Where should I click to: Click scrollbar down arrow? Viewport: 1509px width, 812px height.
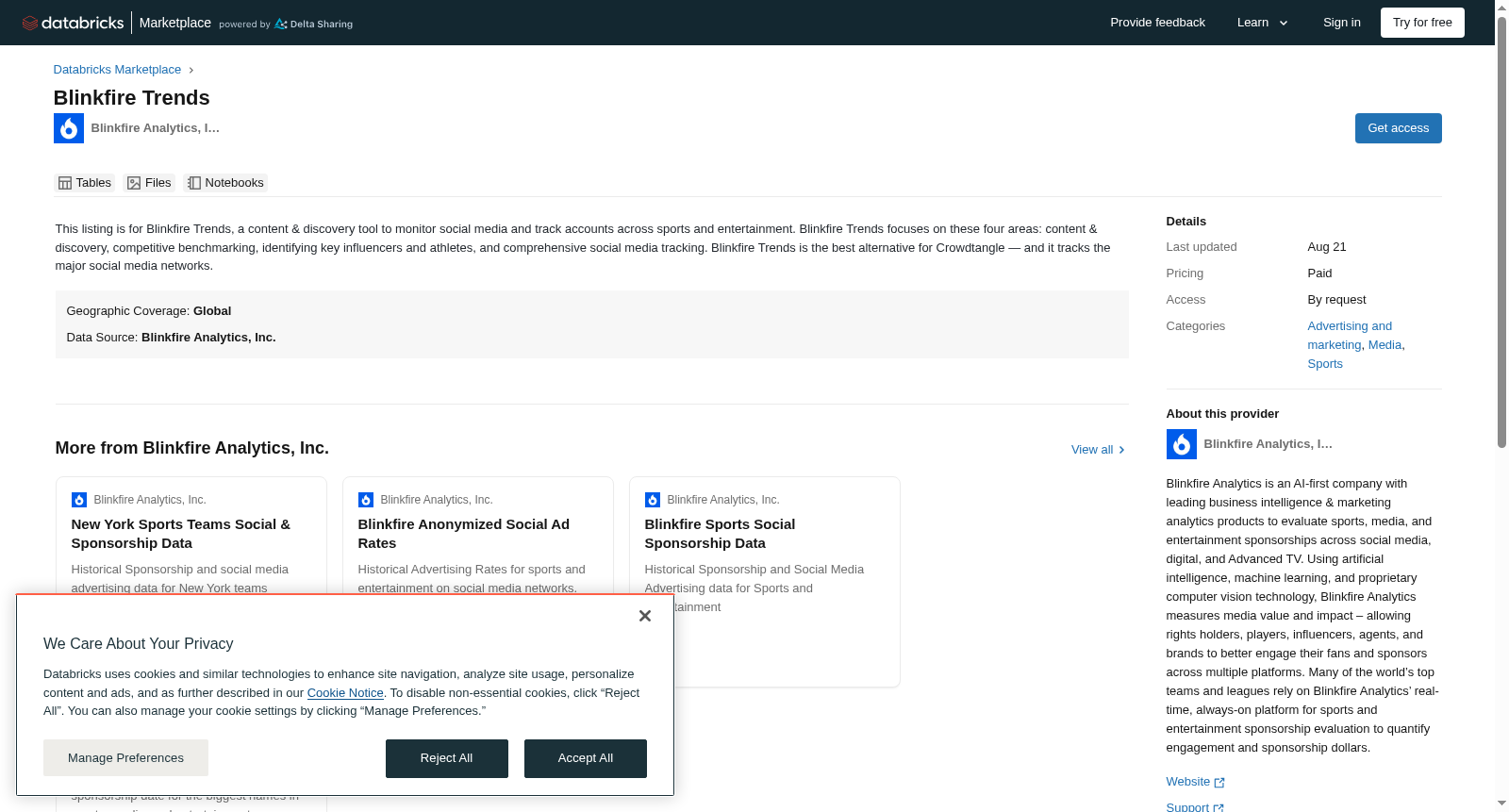(1502, 804)
